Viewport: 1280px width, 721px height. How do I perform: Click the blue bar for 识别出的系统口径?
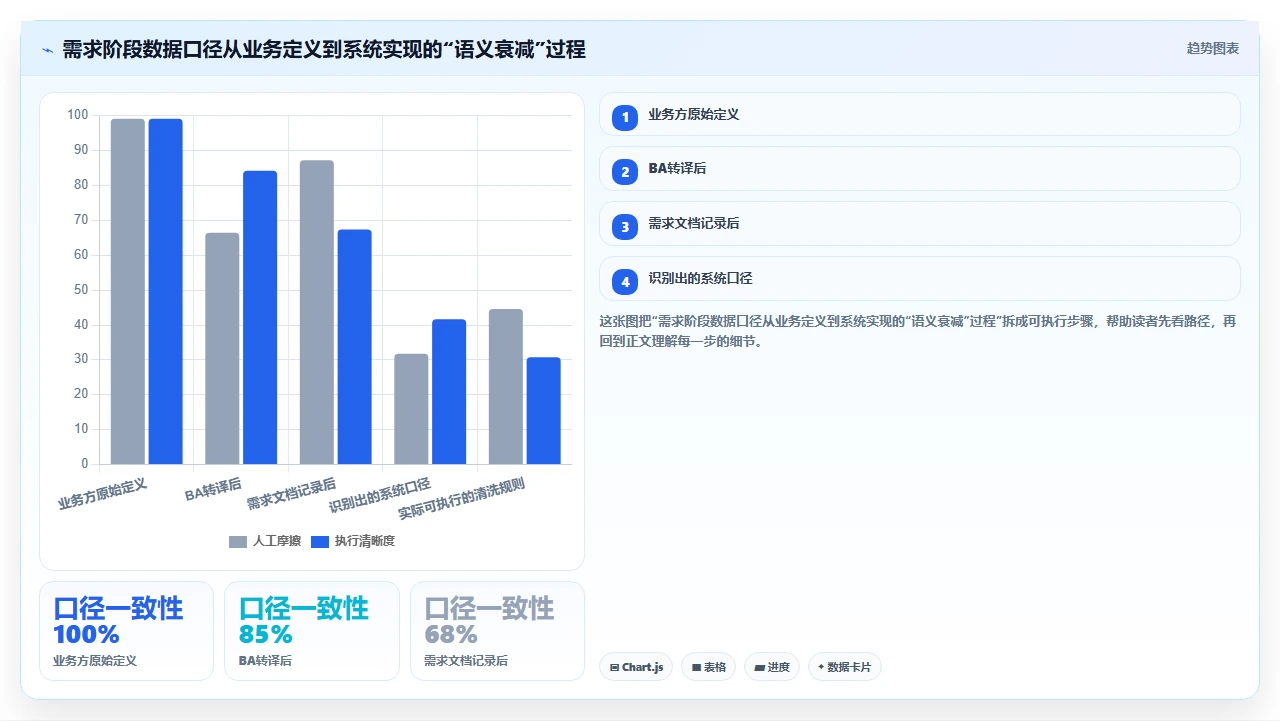point(449,392)
